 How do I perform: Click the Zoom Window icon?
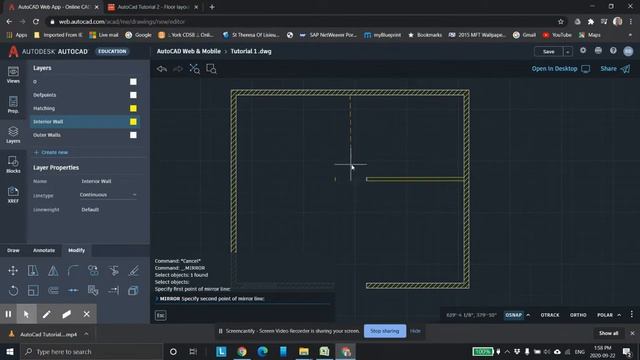pyautogui.click(x=211, y=69)
